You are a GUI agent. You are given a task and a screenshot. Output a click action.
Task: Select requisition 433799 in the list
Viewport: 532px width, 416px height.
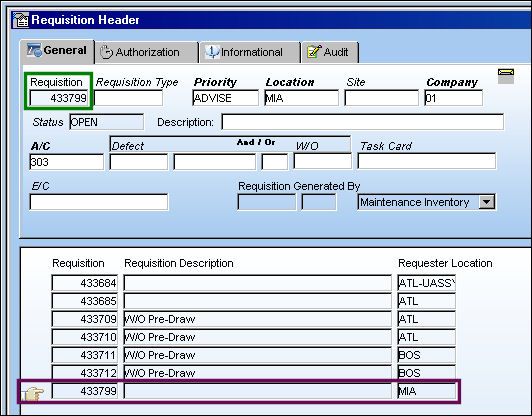tap(84, 391)
